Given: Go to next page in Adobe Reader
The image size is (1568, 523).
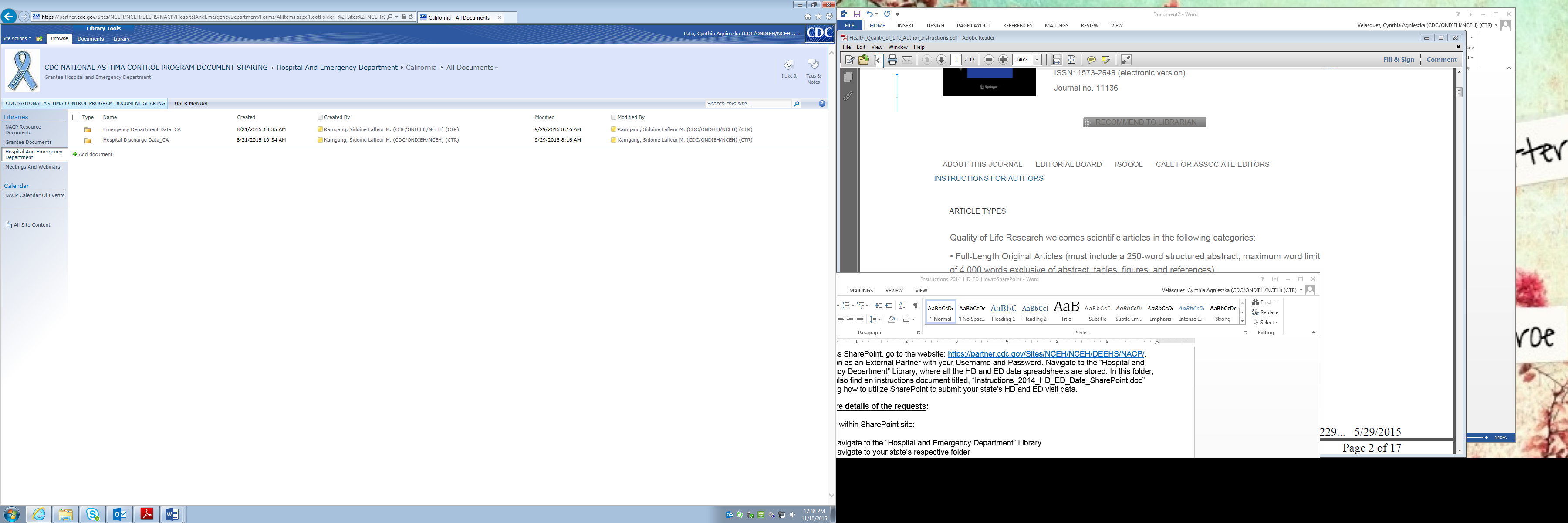Looking at the screenshot, I should click(941, 60).
